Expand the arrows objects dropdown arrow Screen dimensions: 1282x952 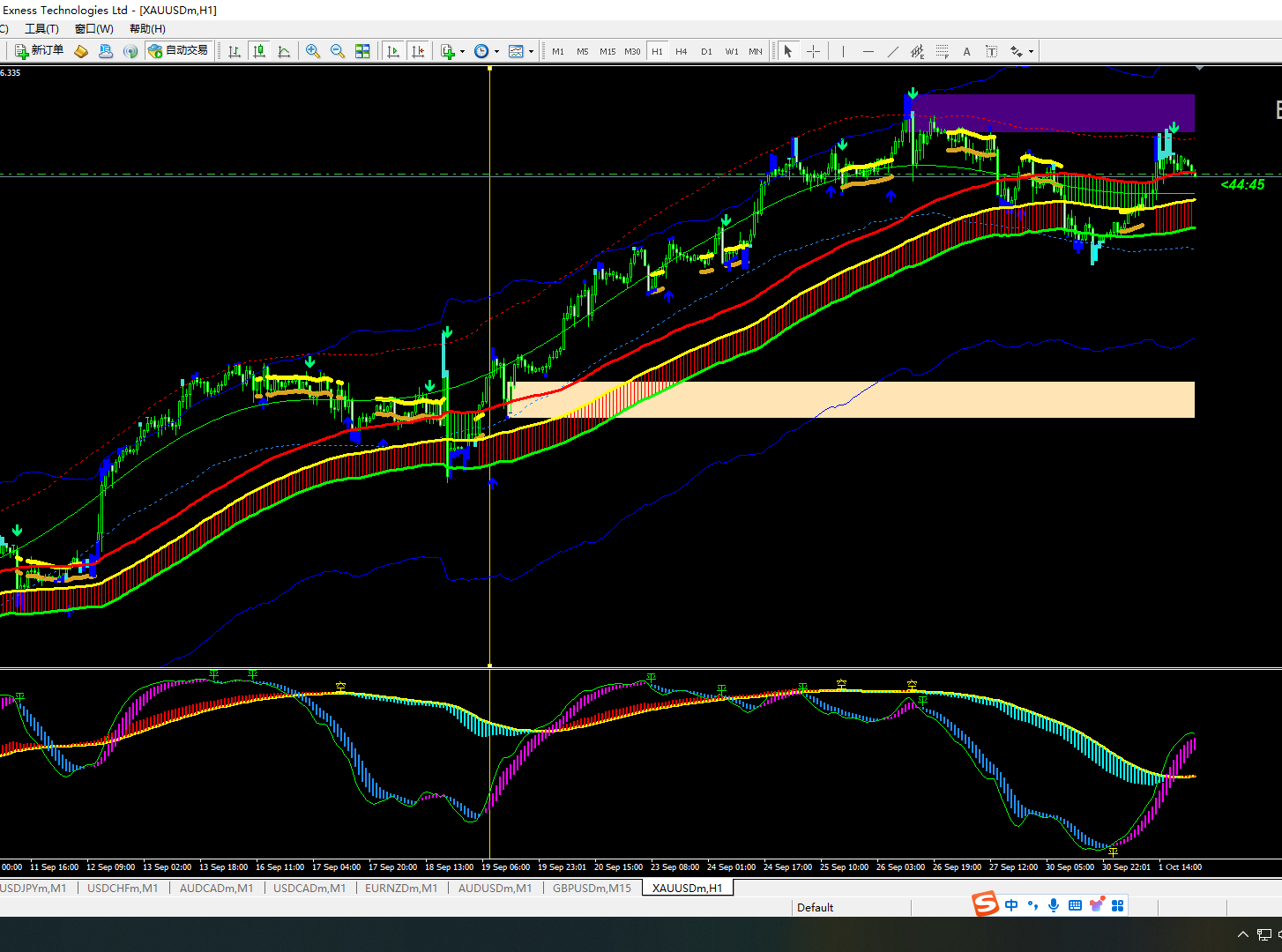[x=1031, y=51]
